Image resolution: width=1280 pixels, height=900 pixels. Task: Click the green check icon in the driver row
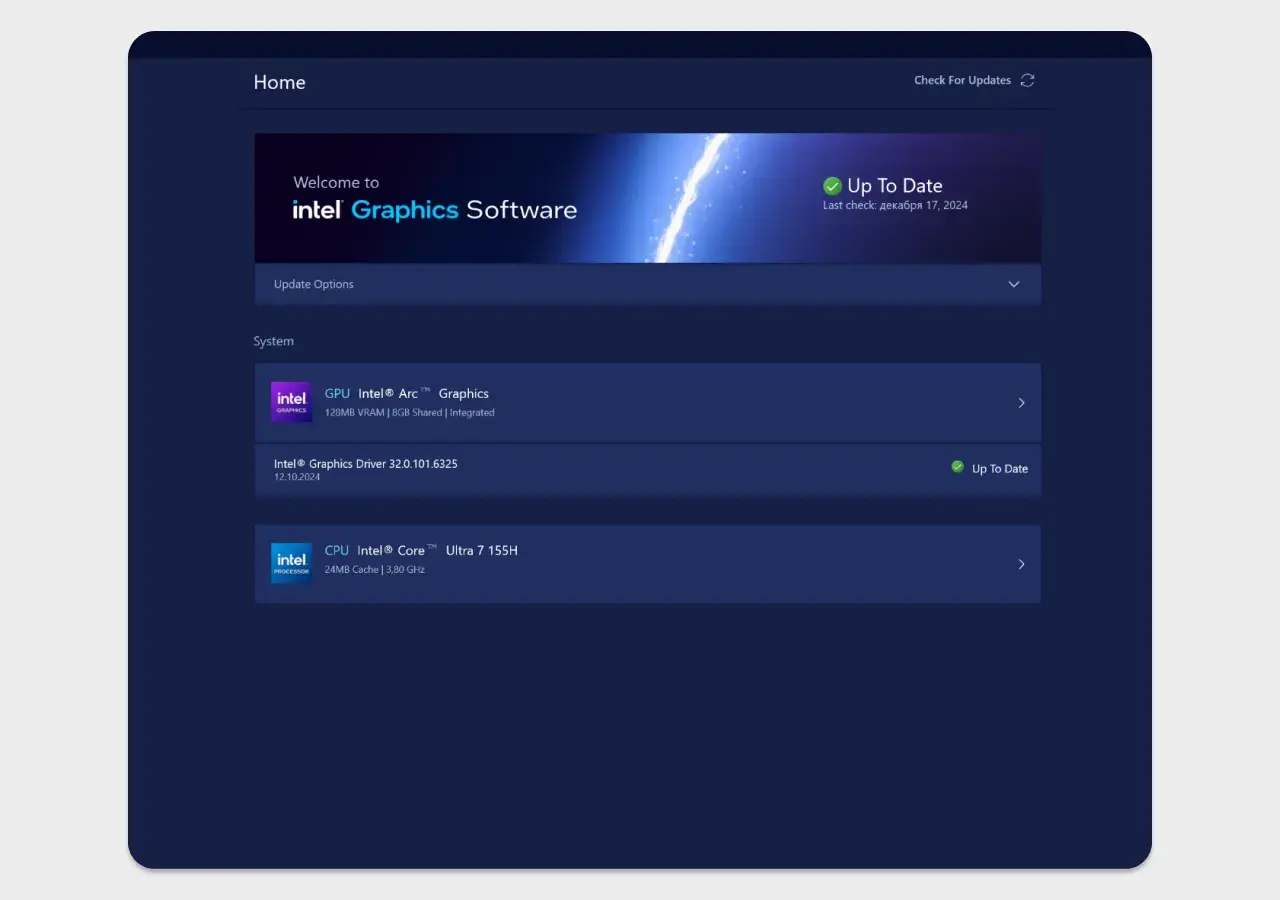[x=958, y=467]
